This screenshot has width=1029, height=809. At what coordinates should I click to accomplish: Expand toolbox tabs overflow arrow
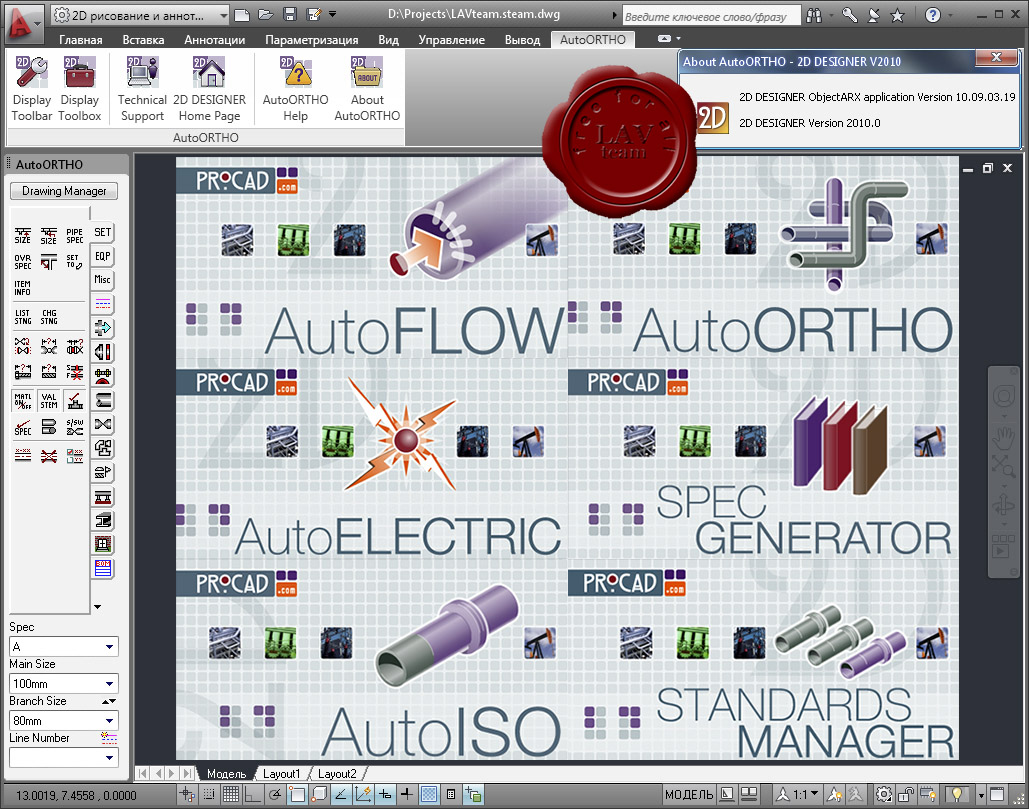tap(97, 607)
